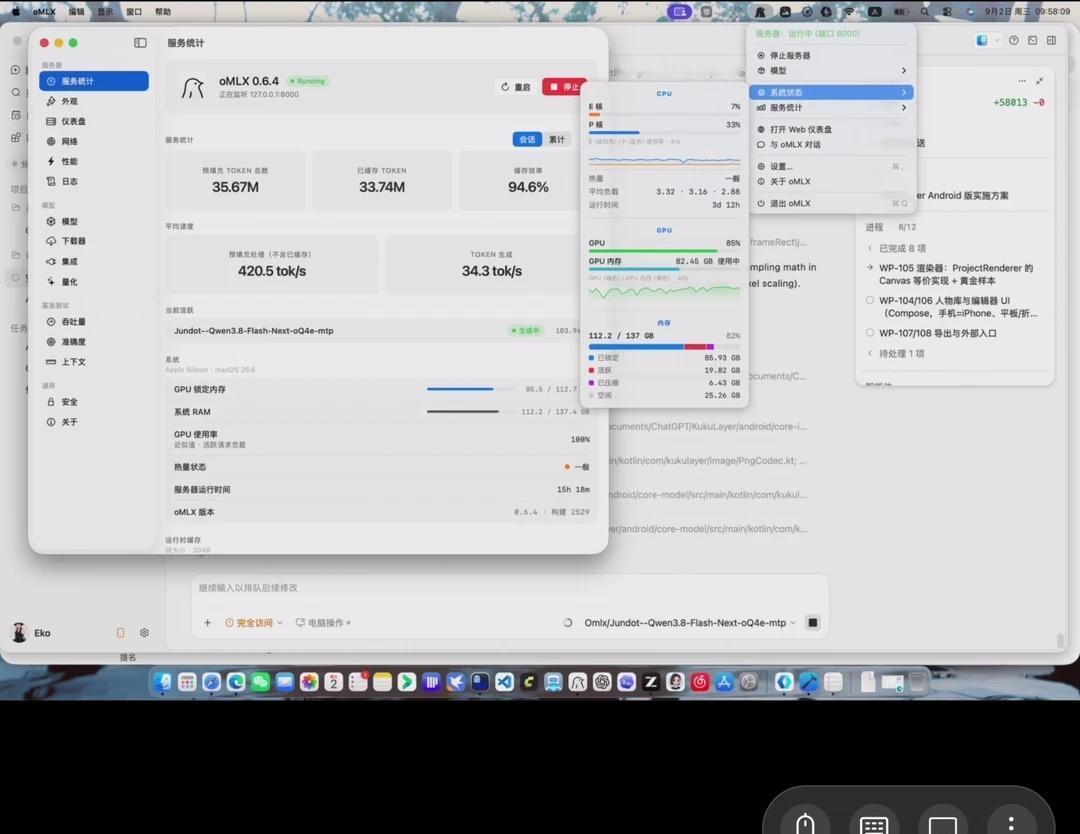Viewport: 1080px width, 834px height.
Task: Open the app picker dropdown in background toolbar
Action: (x=988, y=41)
